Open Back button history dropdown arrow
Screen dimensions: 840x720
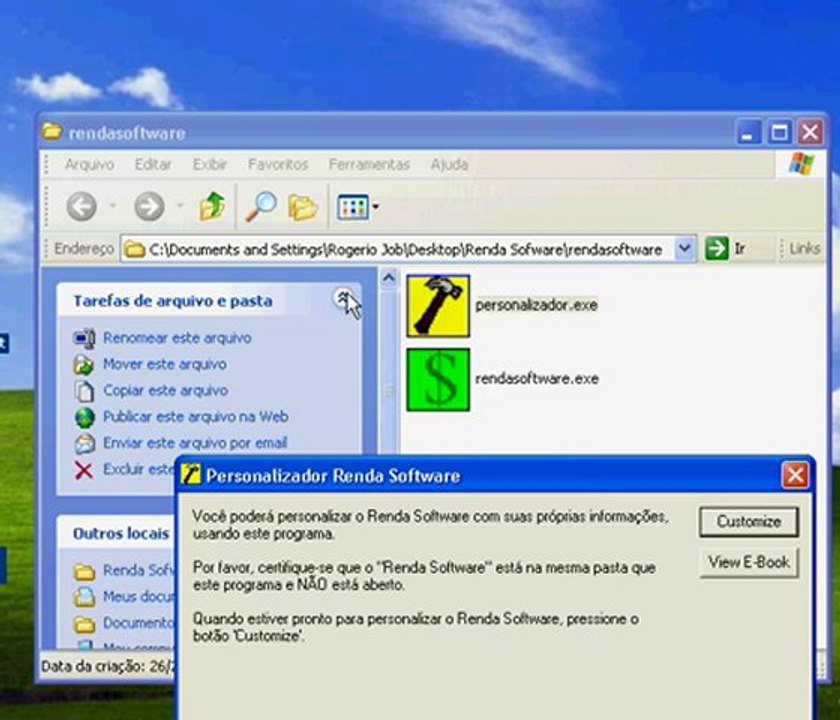coord(112,205)
